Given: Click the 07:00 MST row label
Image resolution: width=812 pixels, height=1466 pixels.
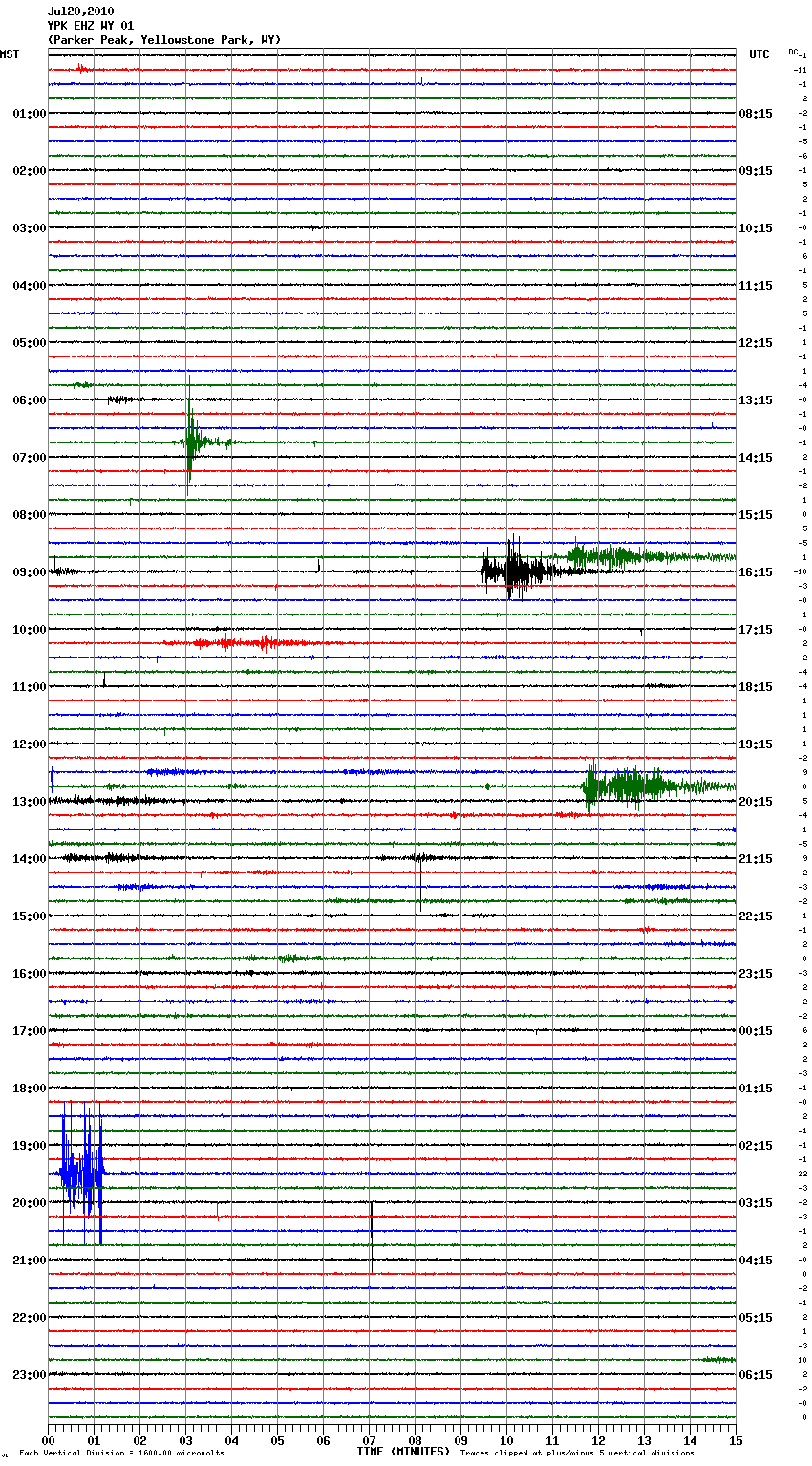Looking at the screenshot, I should 30,458.
